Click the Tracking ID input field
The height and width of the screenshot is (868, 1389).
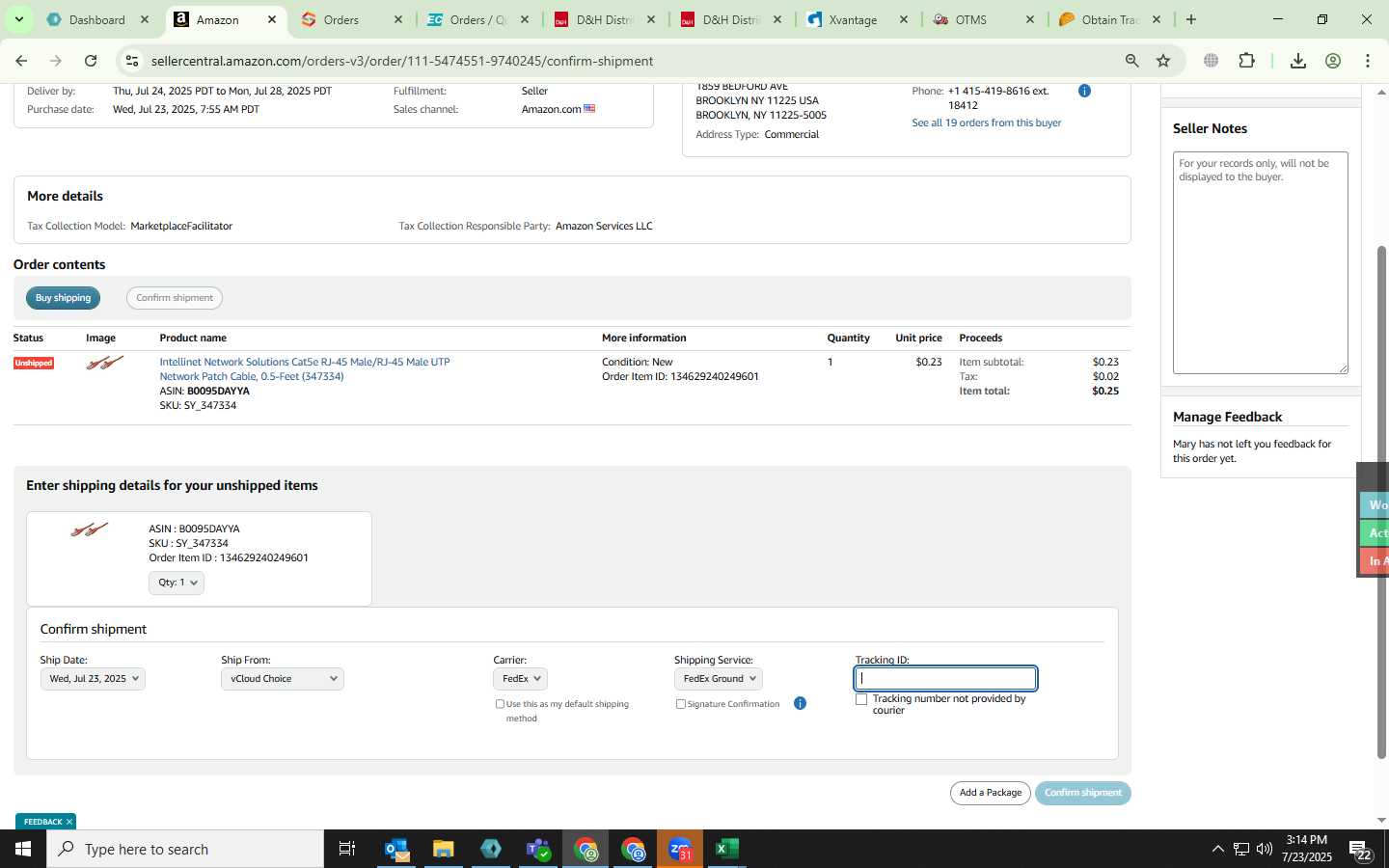(946, 679)
